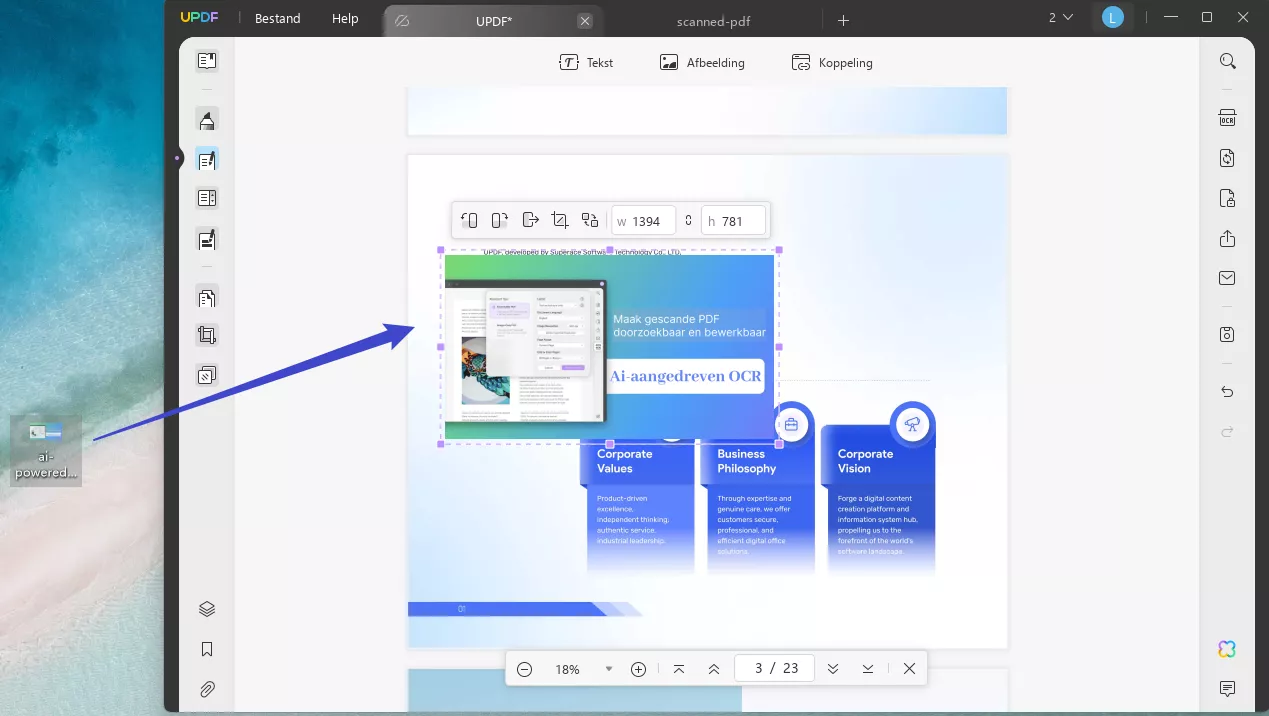Expand the open windows count dropdown showing 2
Viewport: 1269px width, 716px height.
(1061, 17)
